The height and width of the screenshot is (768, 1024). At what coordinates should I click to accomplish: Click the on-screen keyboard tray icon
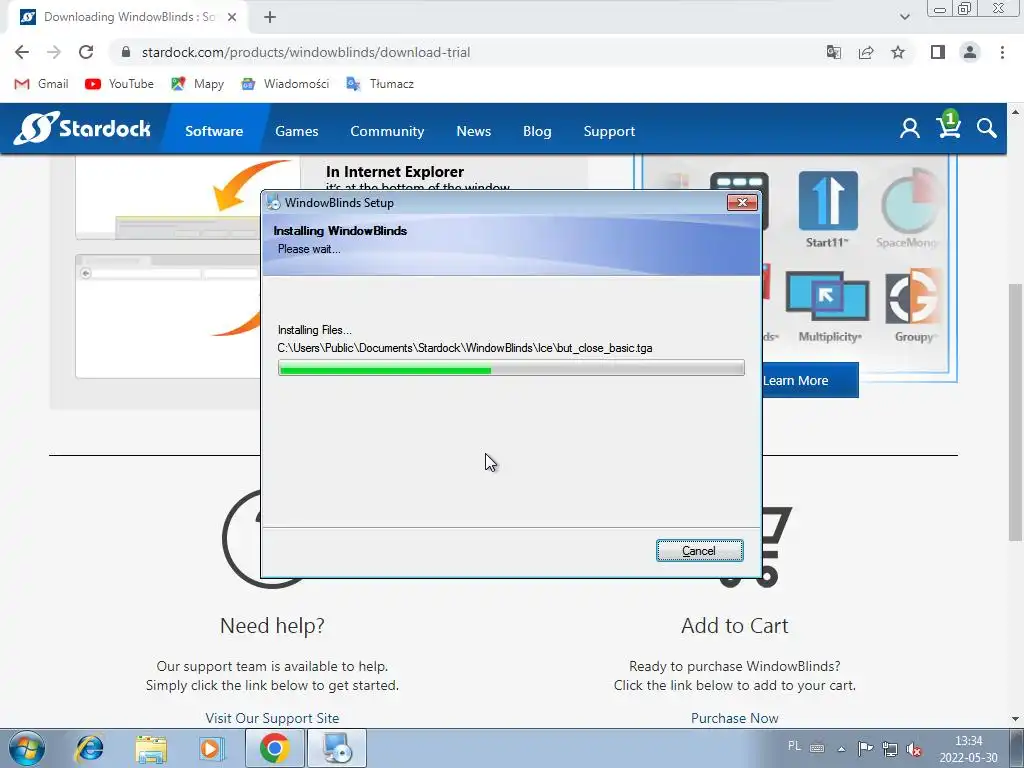[x=817, y=748]
